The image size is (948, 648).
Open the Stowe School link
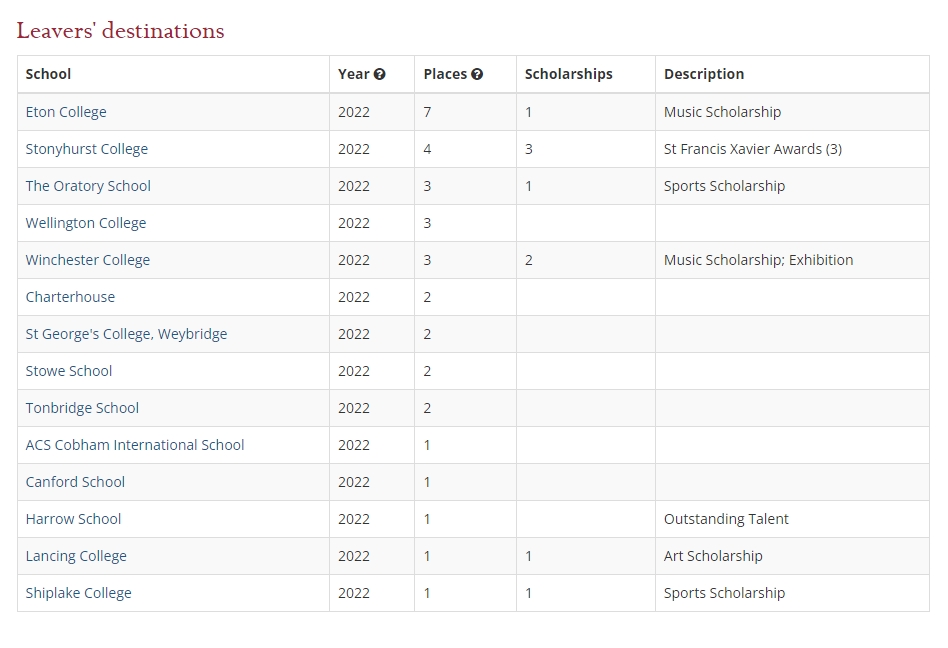69,371
